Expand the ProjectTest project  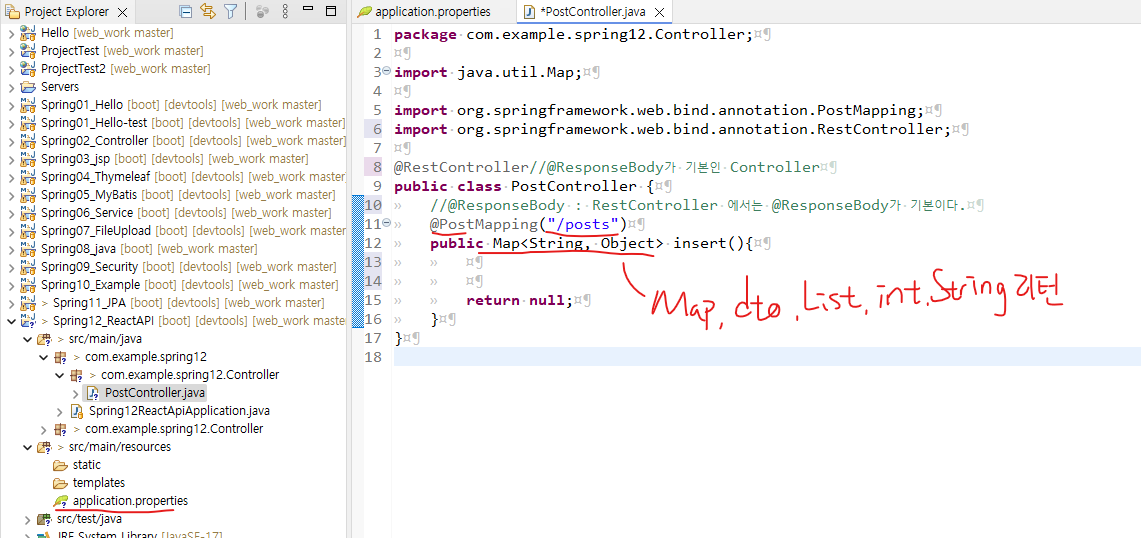pos(11,51)
